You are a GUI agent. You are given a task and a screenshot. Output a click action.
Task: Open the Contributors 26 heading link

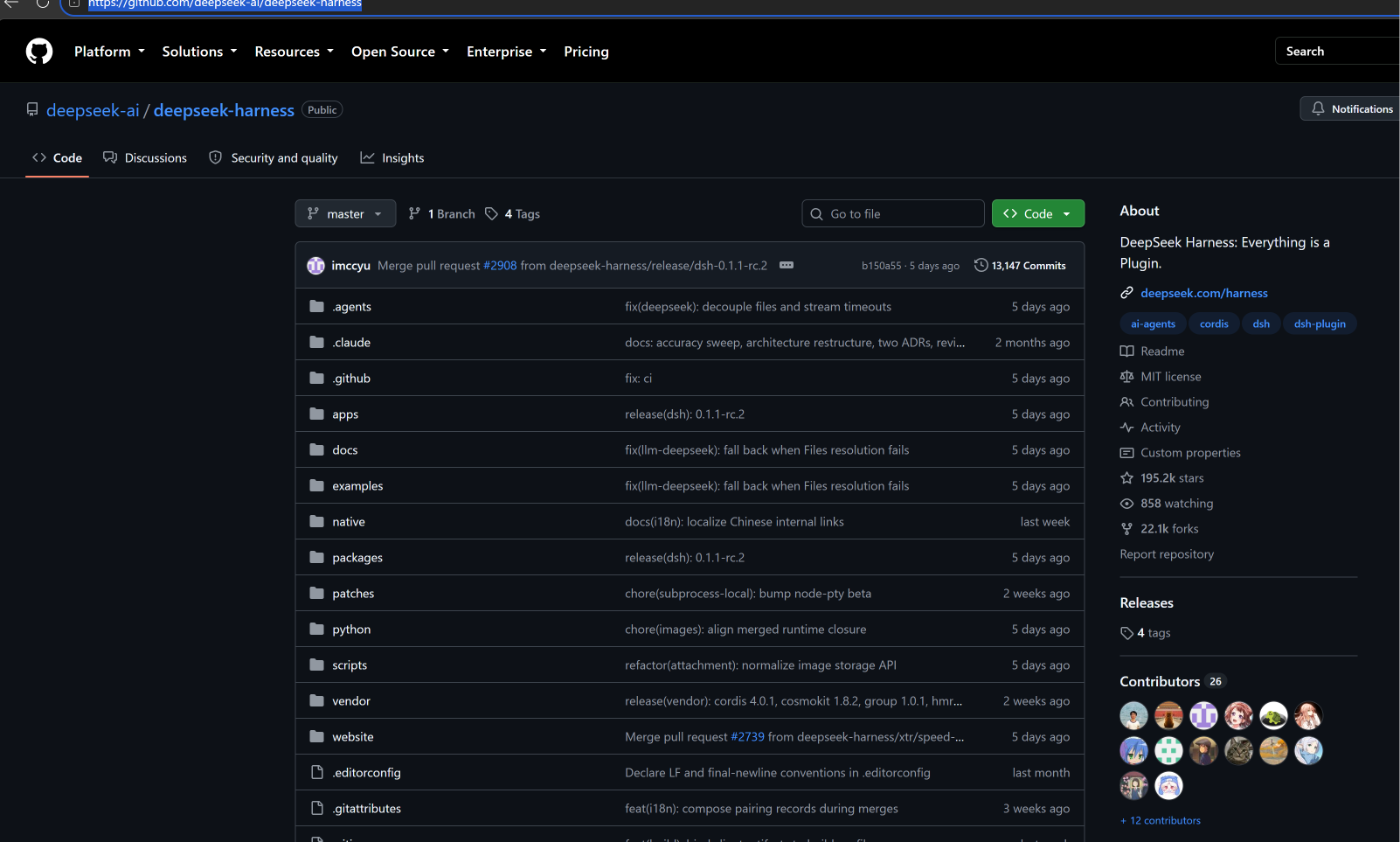tap(1172, 682)
